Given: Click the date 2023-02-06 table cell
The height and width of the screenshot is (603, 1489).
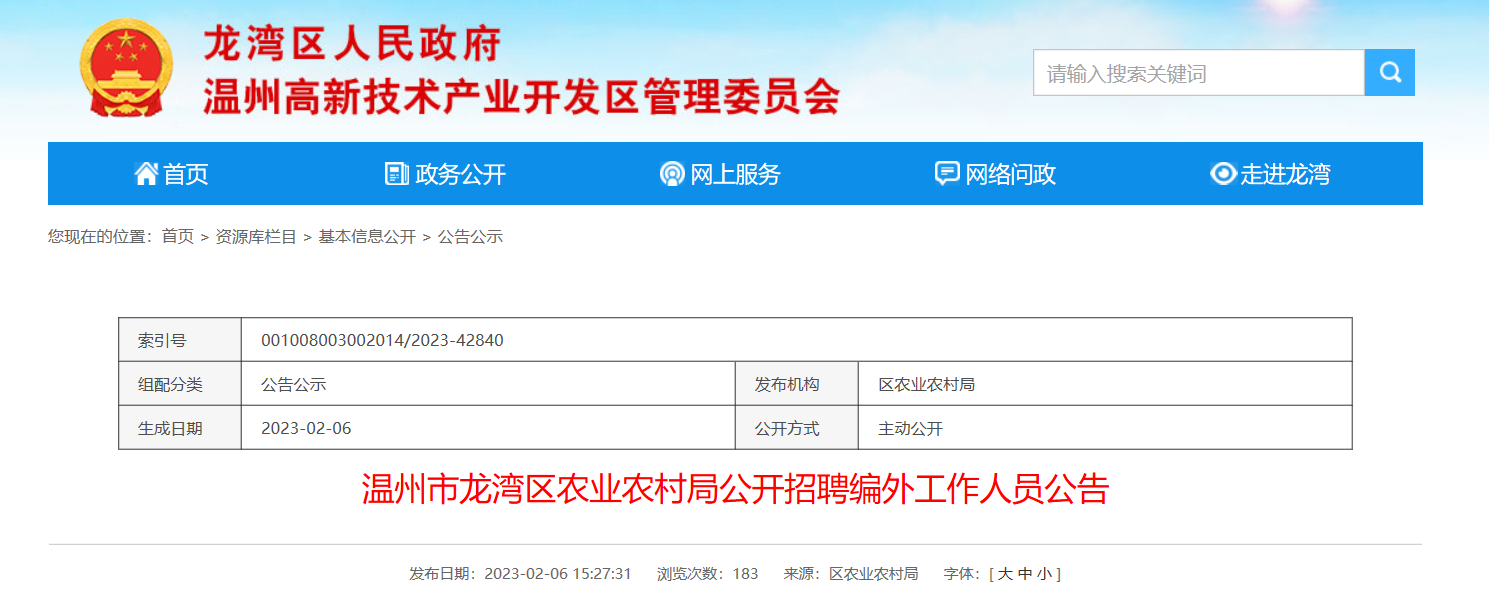Looking at the screenshot, I should pyautogui.click(x=488, y=428).
